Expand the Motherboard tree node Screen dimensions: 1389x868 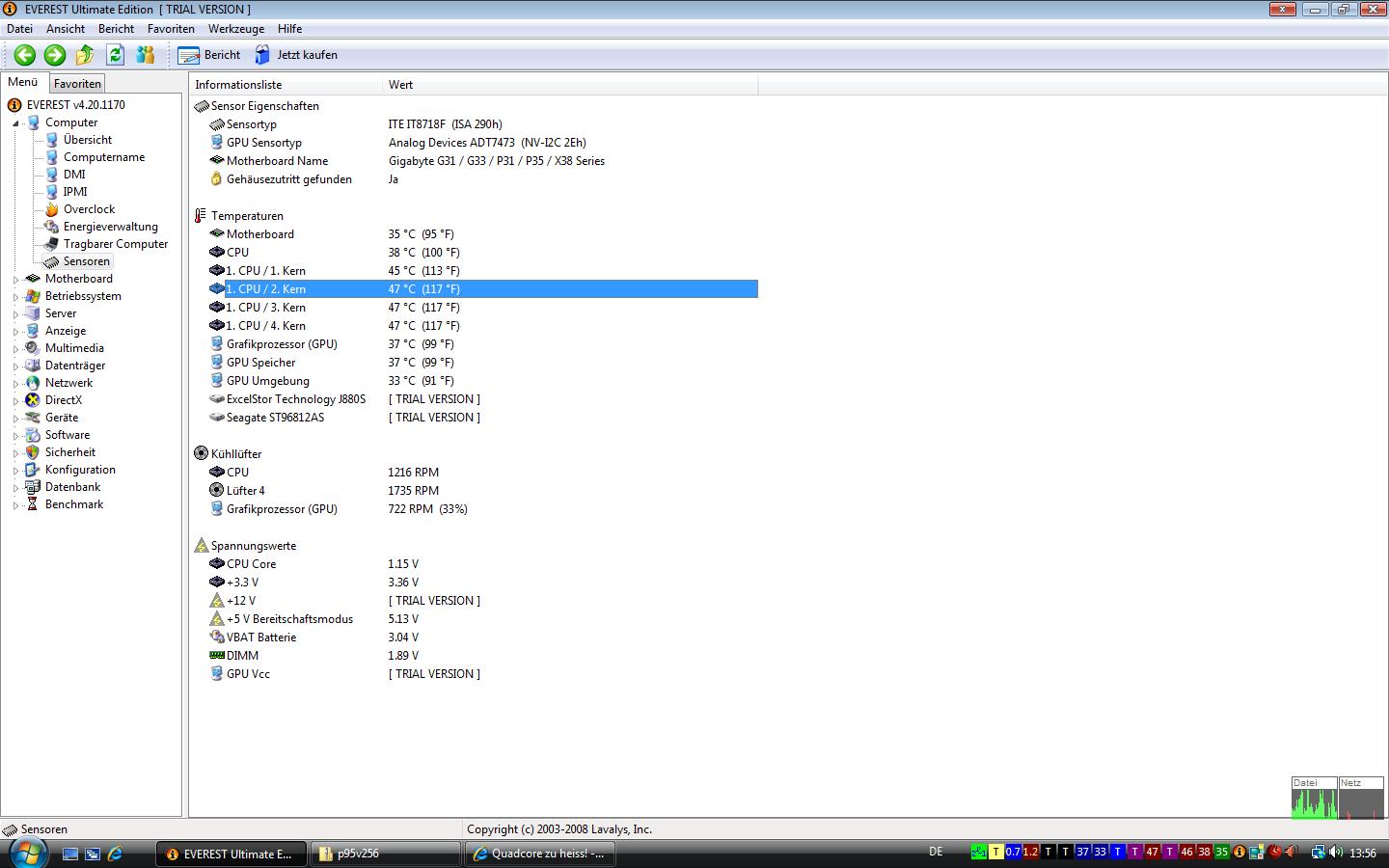point(15,280)
